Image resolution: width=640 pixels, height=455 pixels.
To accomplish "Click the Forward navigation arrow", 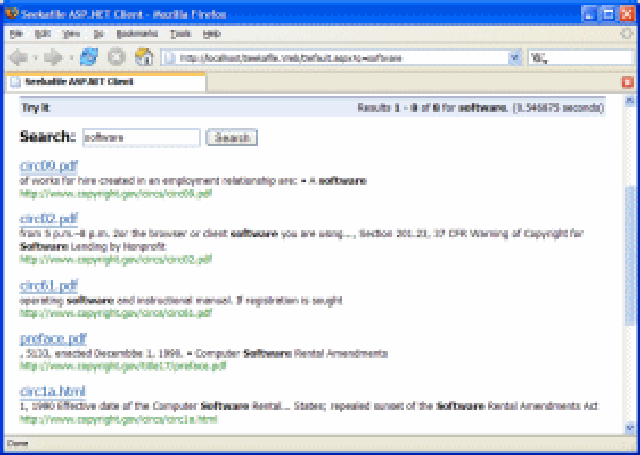I will (53, 57).
